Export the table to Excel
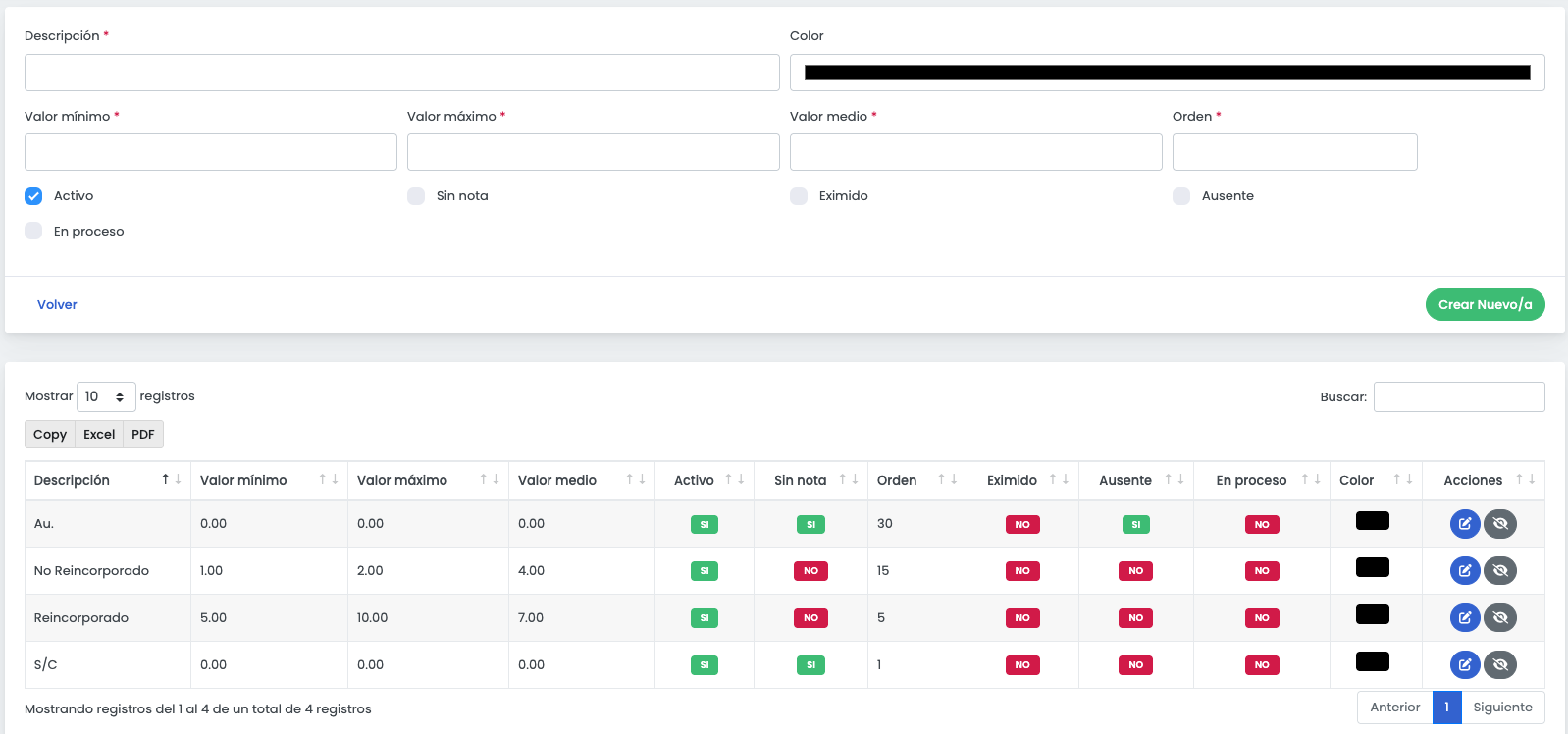This screenshot has width=1568, height=734. click(99, 435)
